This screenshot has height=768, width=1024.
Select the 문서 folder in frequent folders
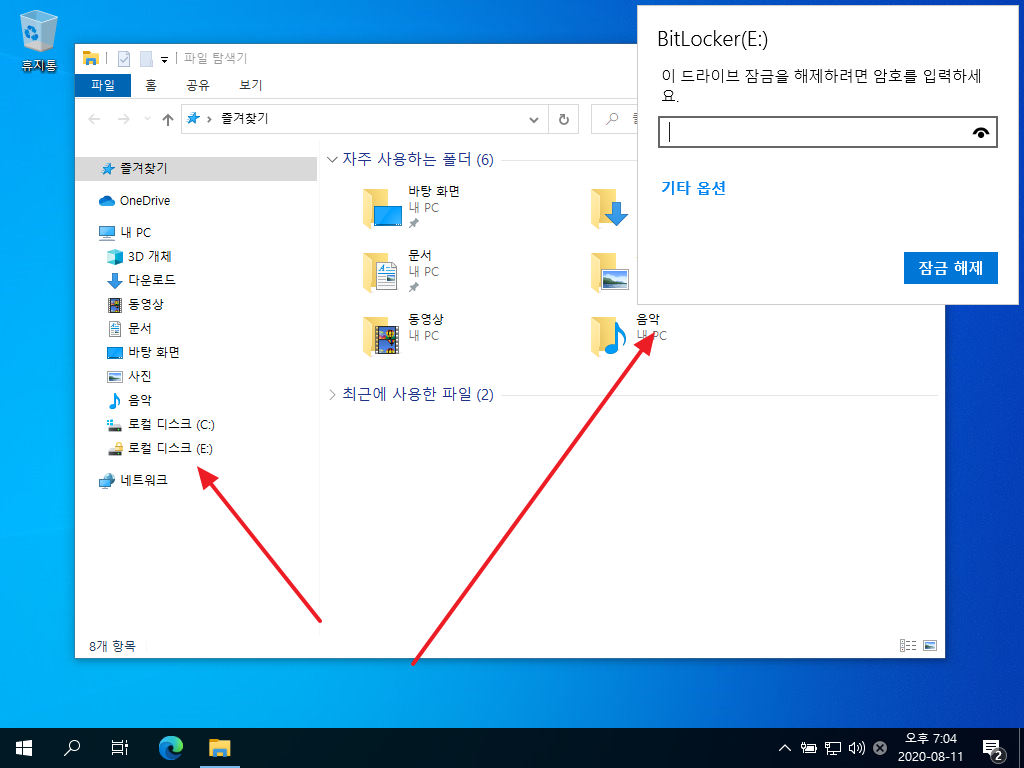click(402, 271)
